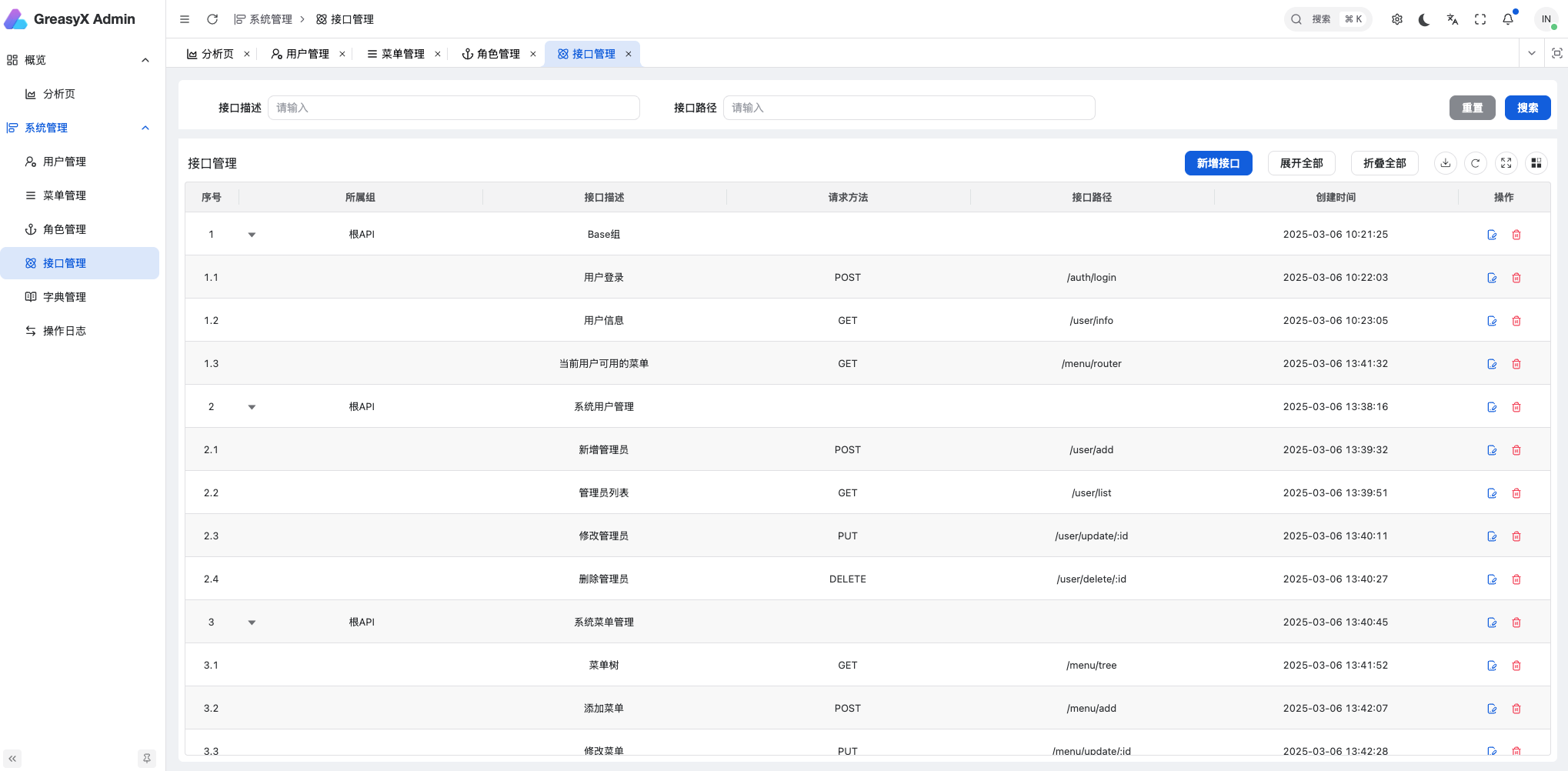Close the 菜单管理 tab
This screenshot has width=1568, height=771.
tap(438, 54)
